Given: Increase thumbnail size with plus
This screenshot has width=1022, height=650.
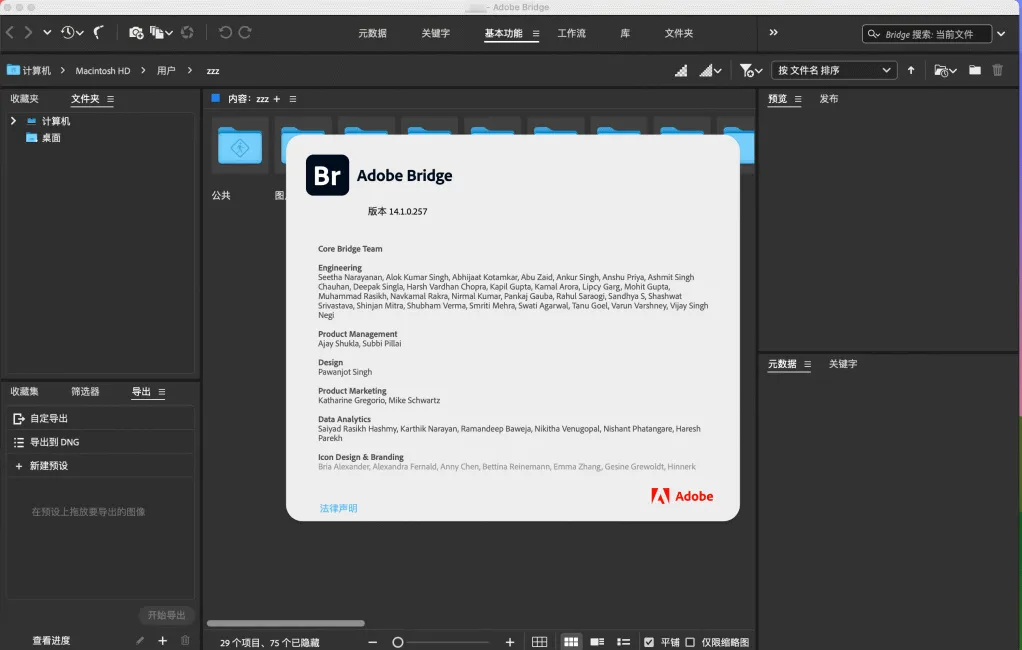Looking at the screenshot, I should coord(510,642).
